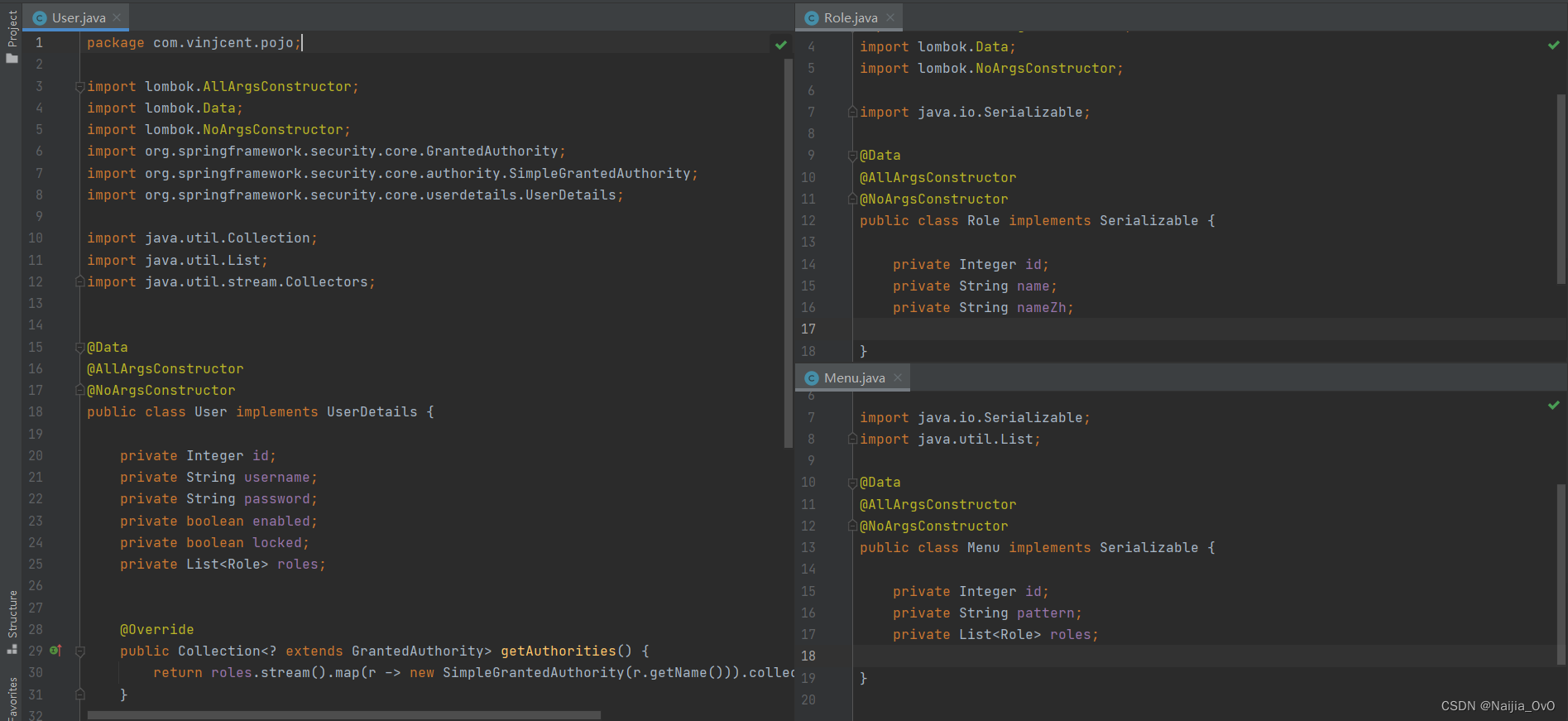Click 'public class Menu implements Serializable' declaration
Viewport: 1568px width, 721px height.
click(x=1038, y=547)
